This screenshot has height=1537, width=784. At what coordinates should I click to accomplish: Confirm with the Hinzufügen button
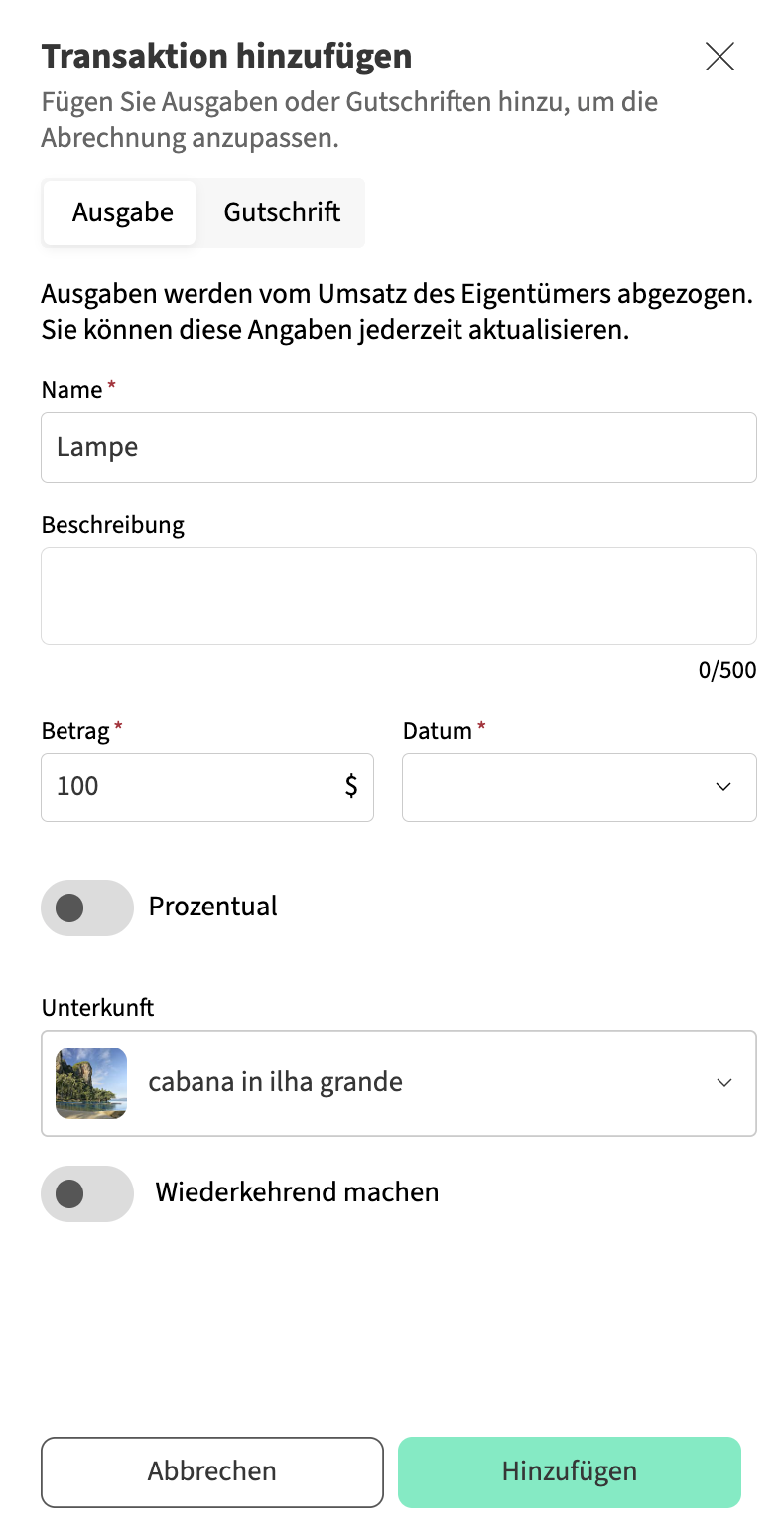click(x=569, y=1471)
